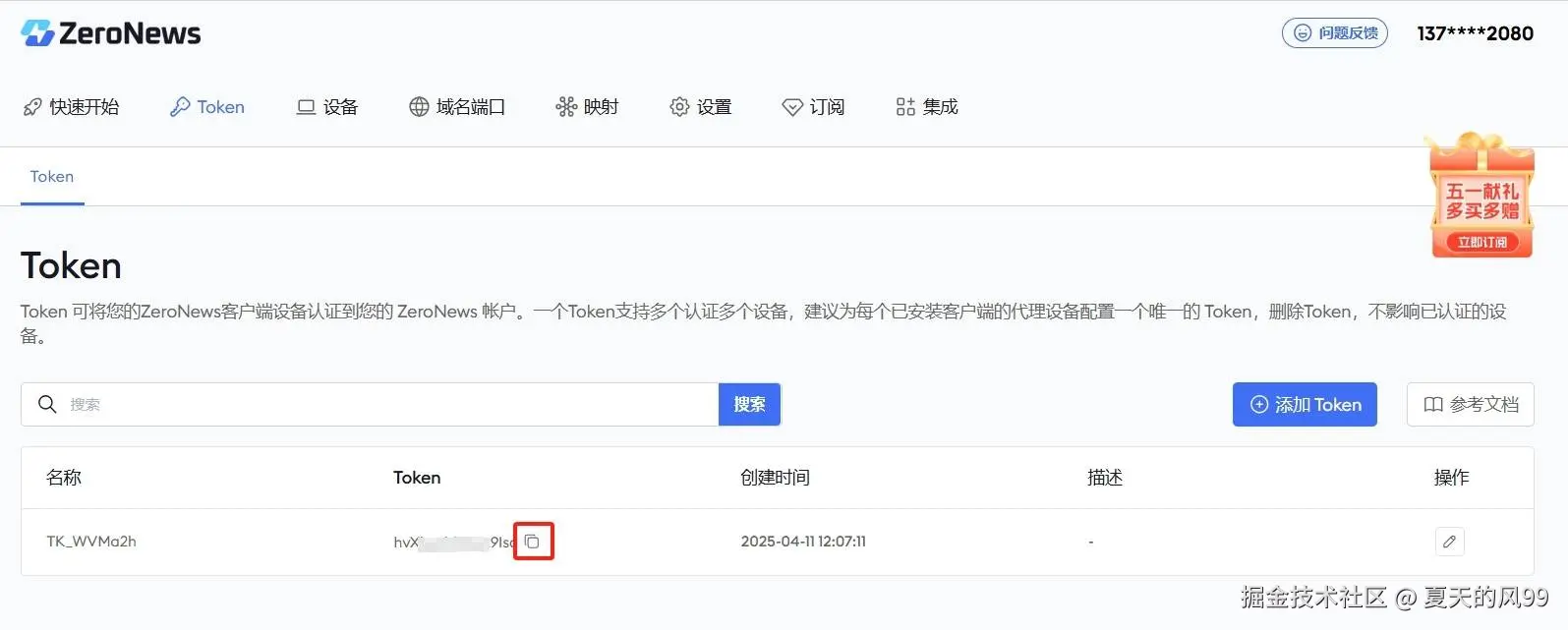Click the 名称 column header
The width and height of the screenshot is (1568, 630).
[x=64, y=478]
